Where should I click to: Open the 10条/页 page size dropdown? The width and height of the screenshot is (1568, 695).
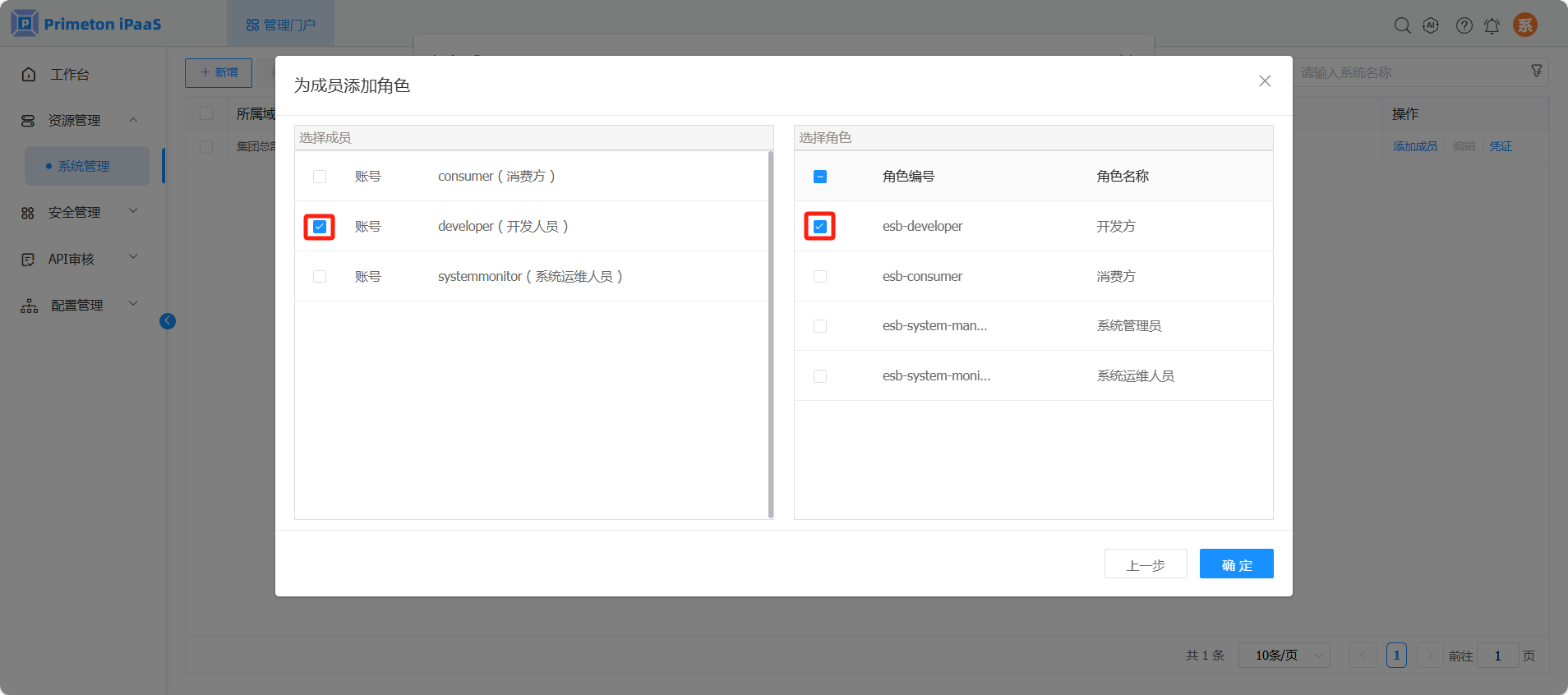(1284, 655)
